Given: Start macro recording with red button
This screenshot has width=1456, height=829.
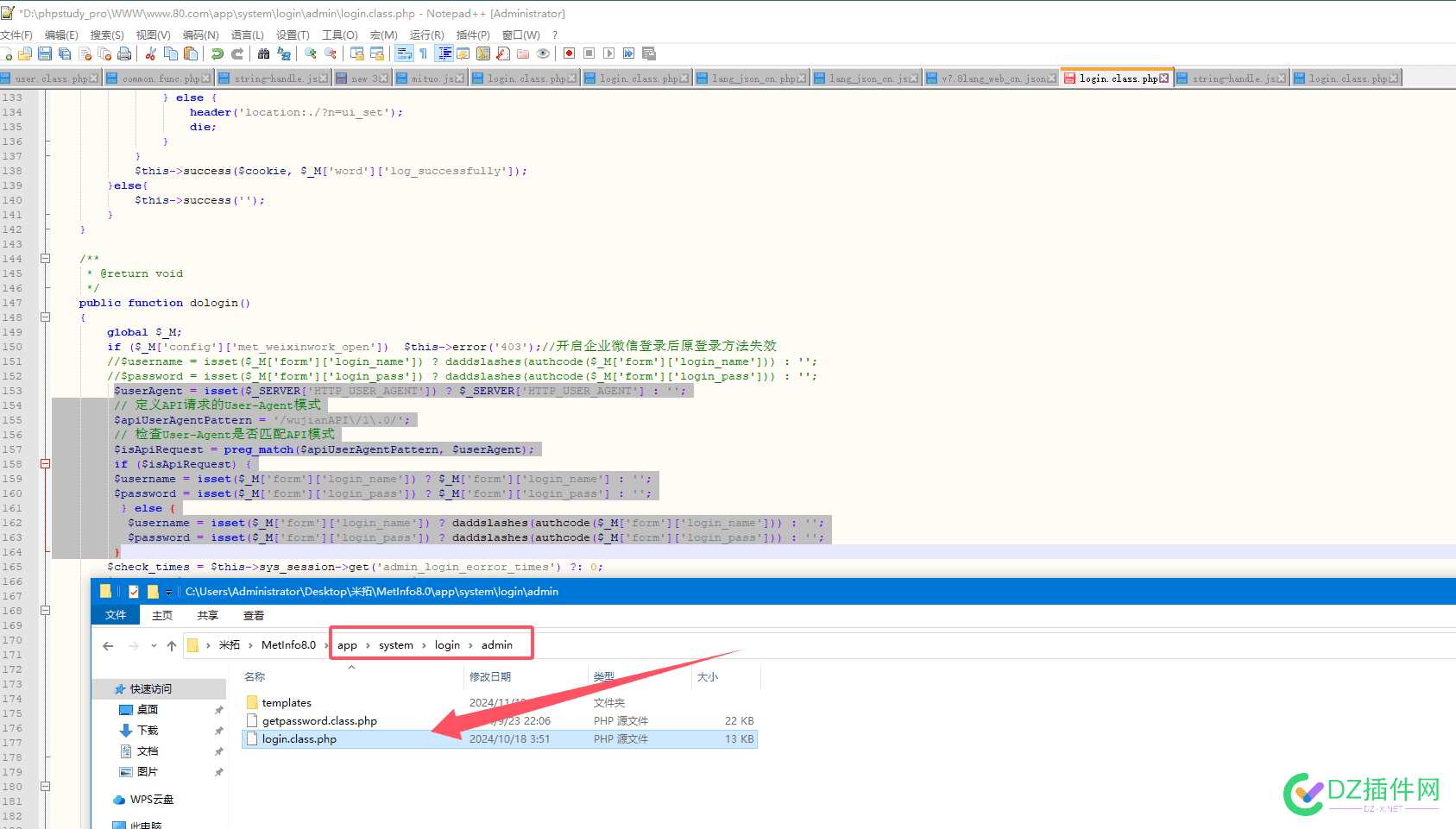Looking at the screenshot, I should point(569,53).
